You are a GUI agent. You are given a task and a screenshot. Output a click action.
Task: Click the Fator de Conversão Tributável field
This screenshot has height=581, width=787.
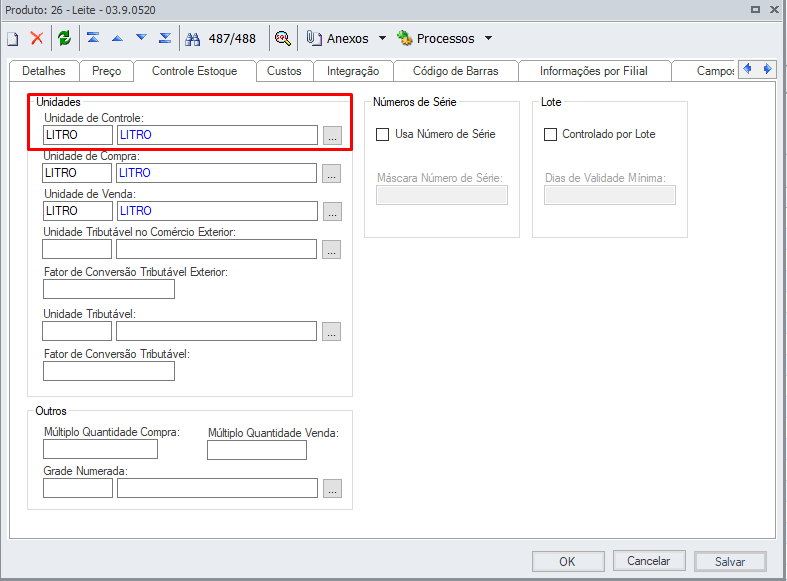tap(109, 371)
